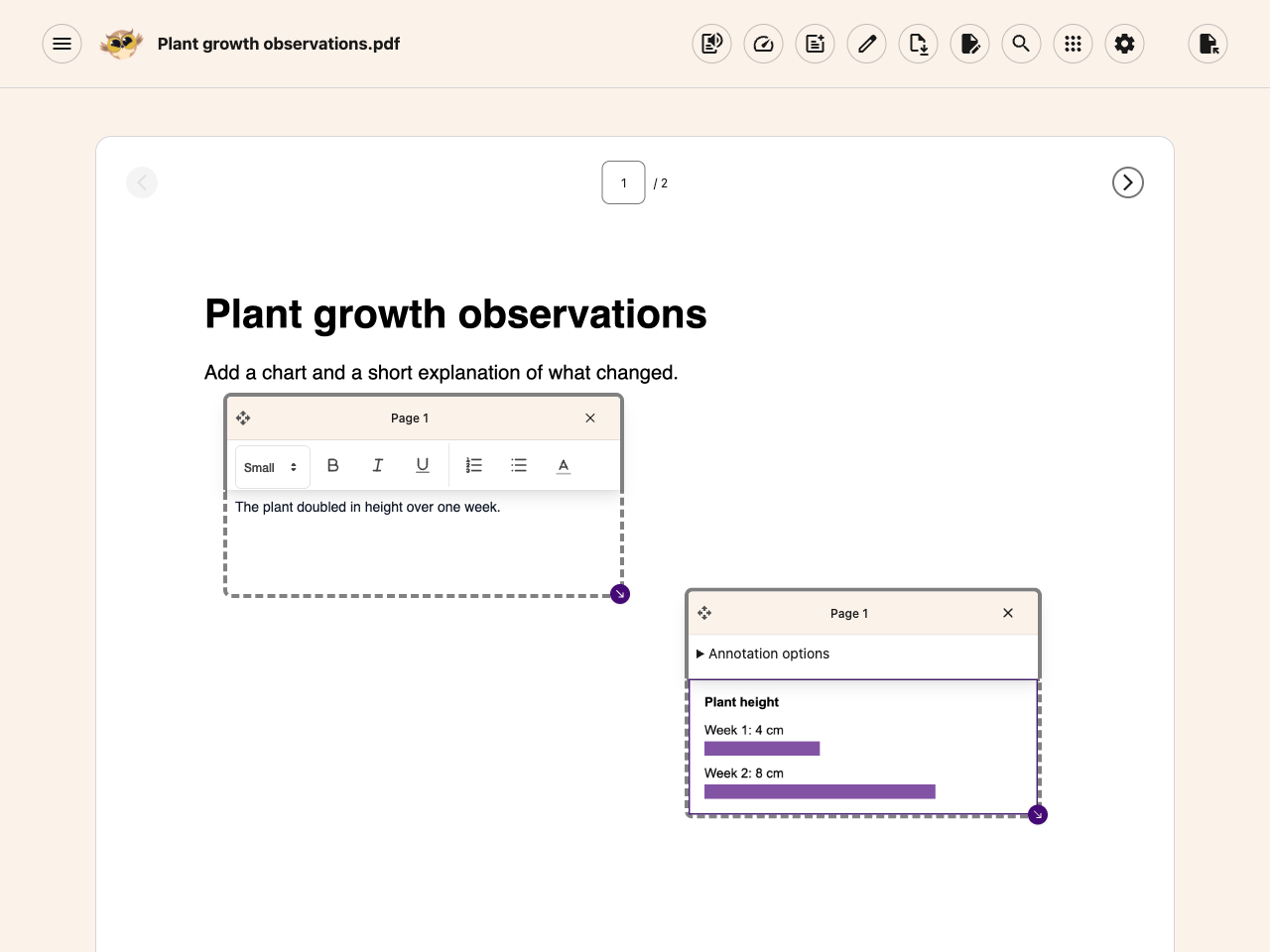Open the text color picker

pos(564,465)
